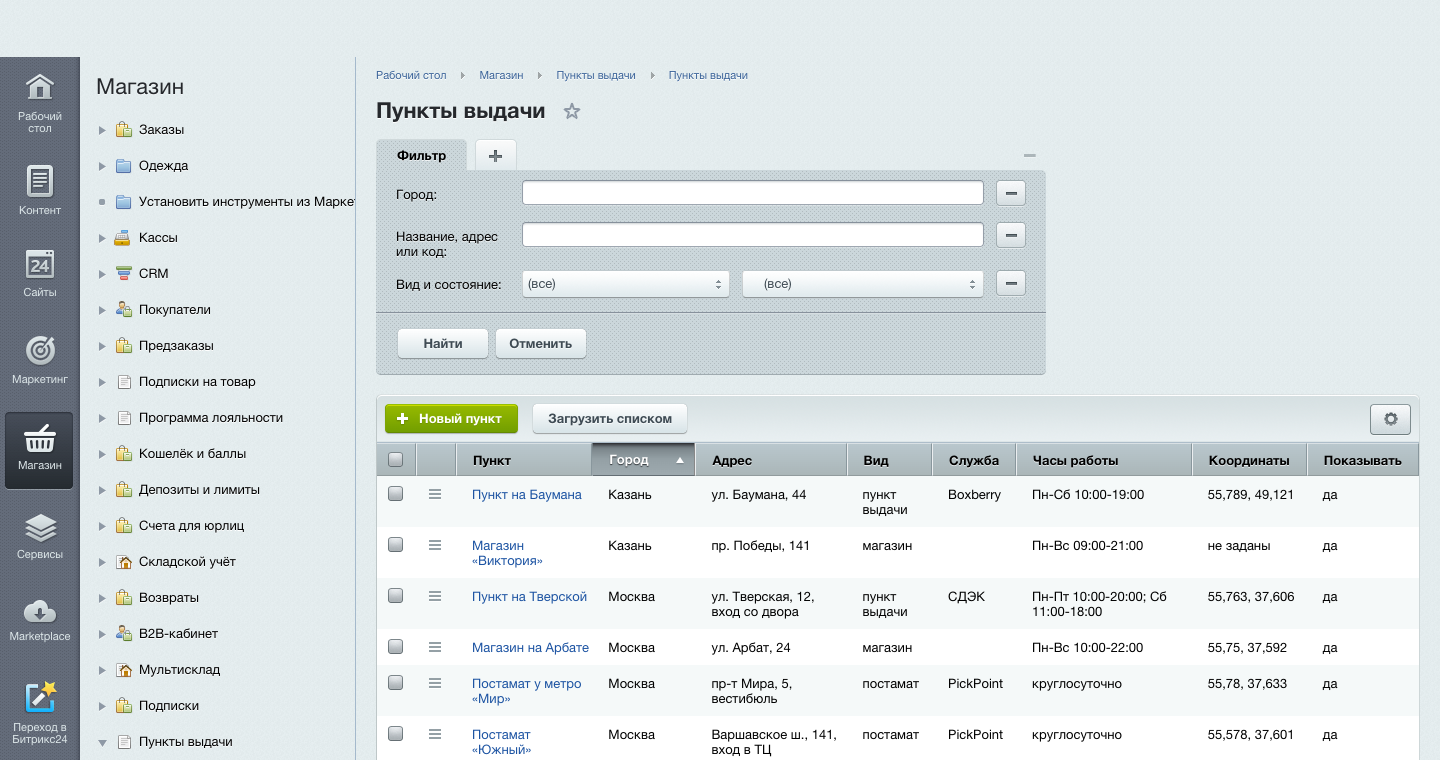Open the Контент sidebar section
The image size is (1440, 760).
40,190
